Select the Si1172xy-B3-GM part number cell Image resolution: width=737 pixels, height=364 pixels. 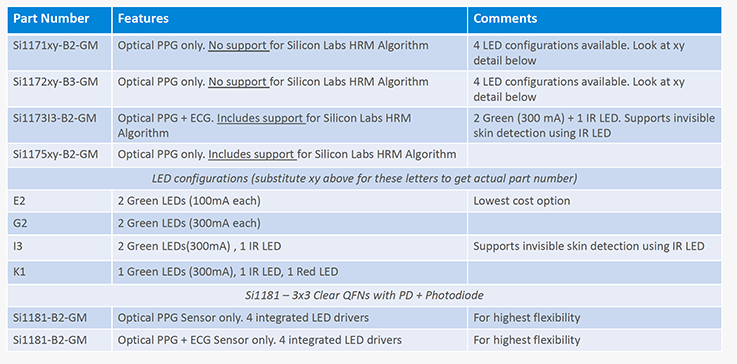59,89
